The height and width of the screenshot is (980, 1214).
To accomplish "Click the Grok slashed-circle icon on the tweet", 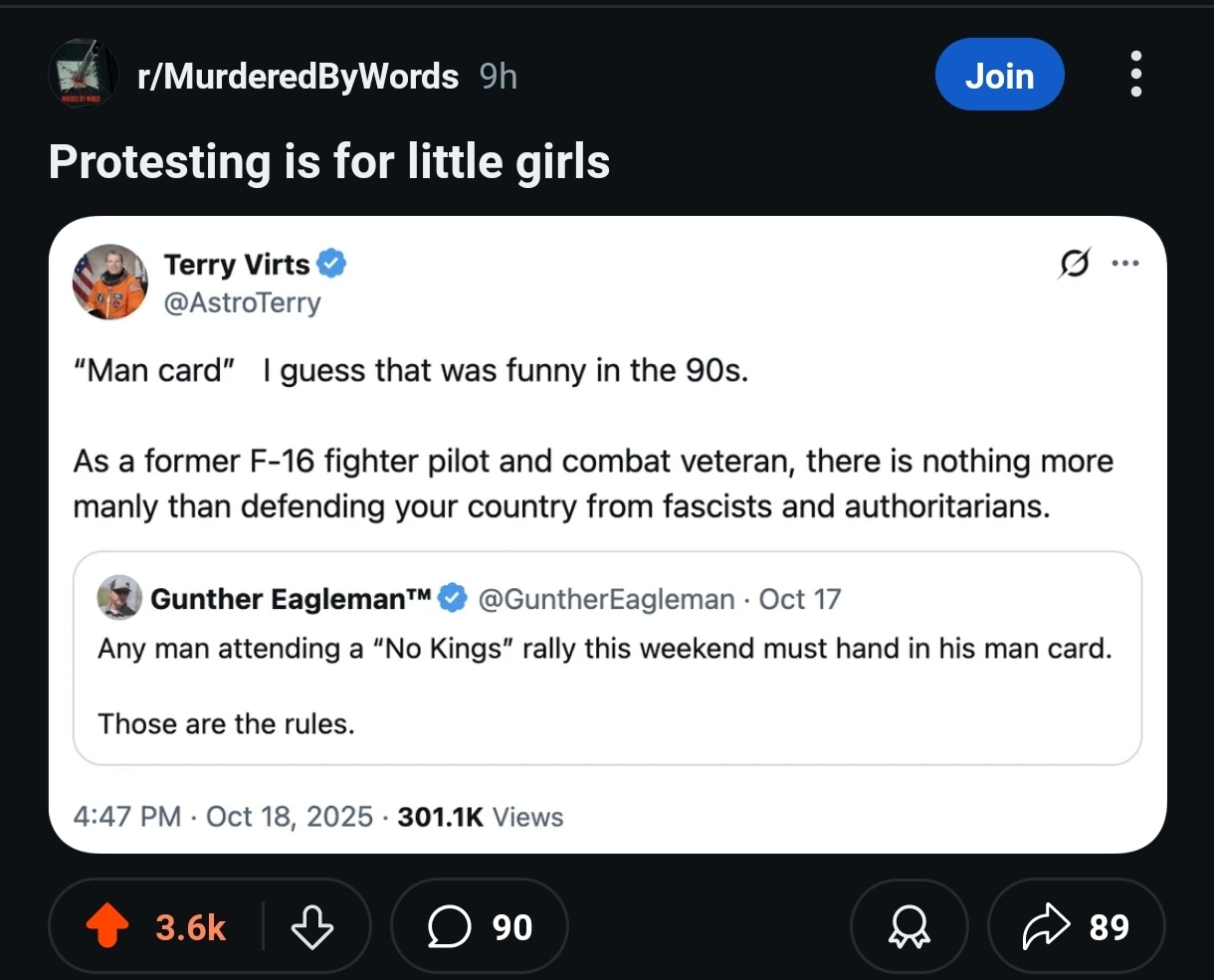I will pos(1074,264).
